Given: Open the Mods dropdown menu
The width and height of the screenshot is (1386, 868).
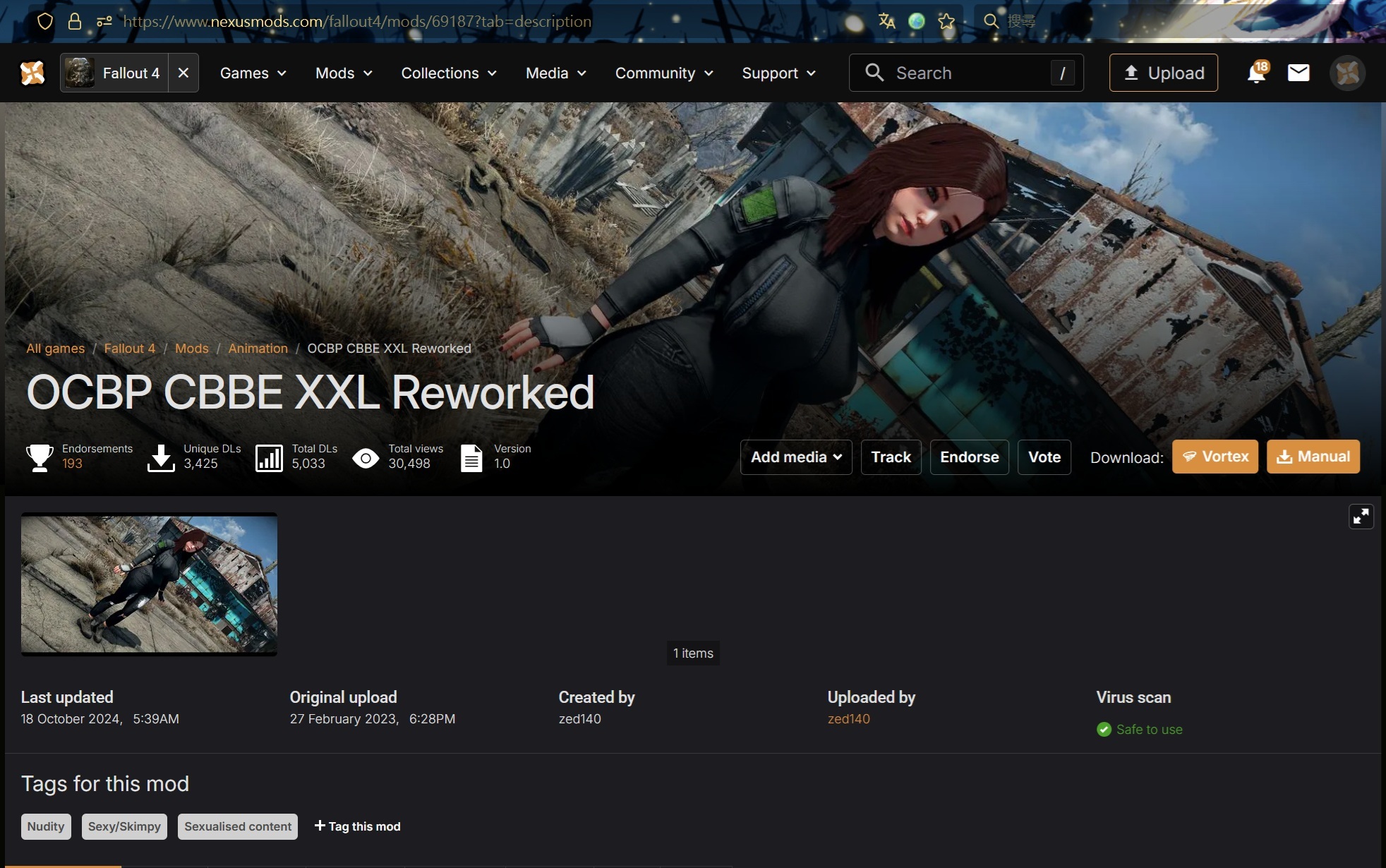Looking at the screenshot, I should 344,73.
